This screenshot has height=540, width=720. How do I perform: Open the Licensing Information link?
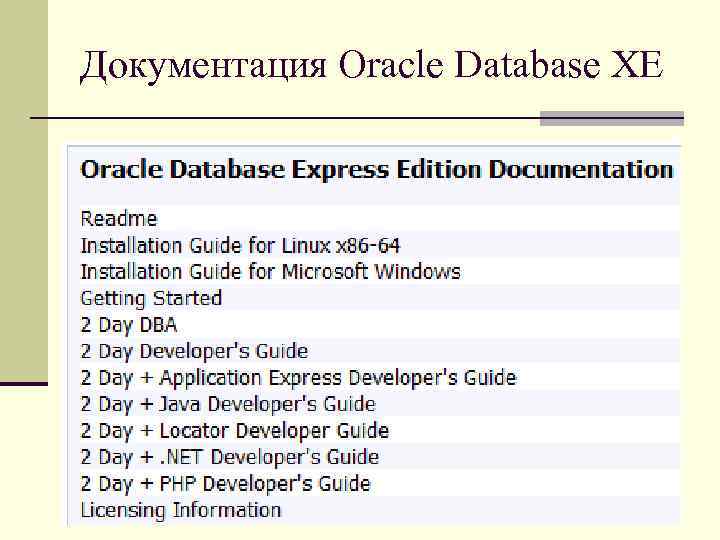pyautogui.click(x=181, y=511)
